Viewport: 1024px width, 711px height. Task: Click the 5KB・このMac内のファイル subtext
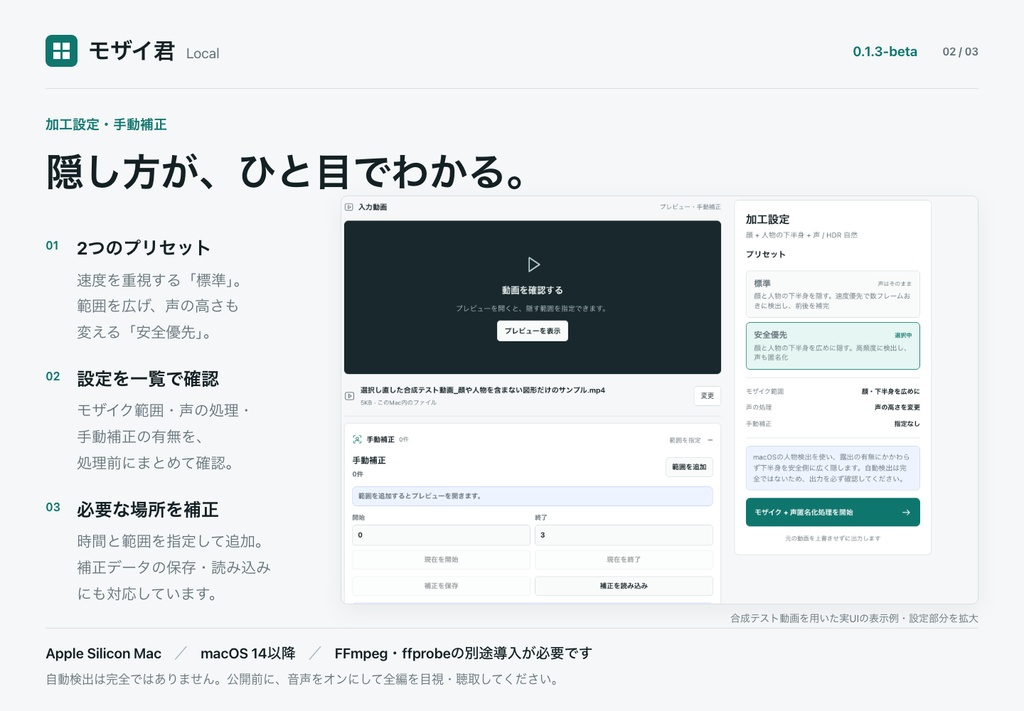398,403
